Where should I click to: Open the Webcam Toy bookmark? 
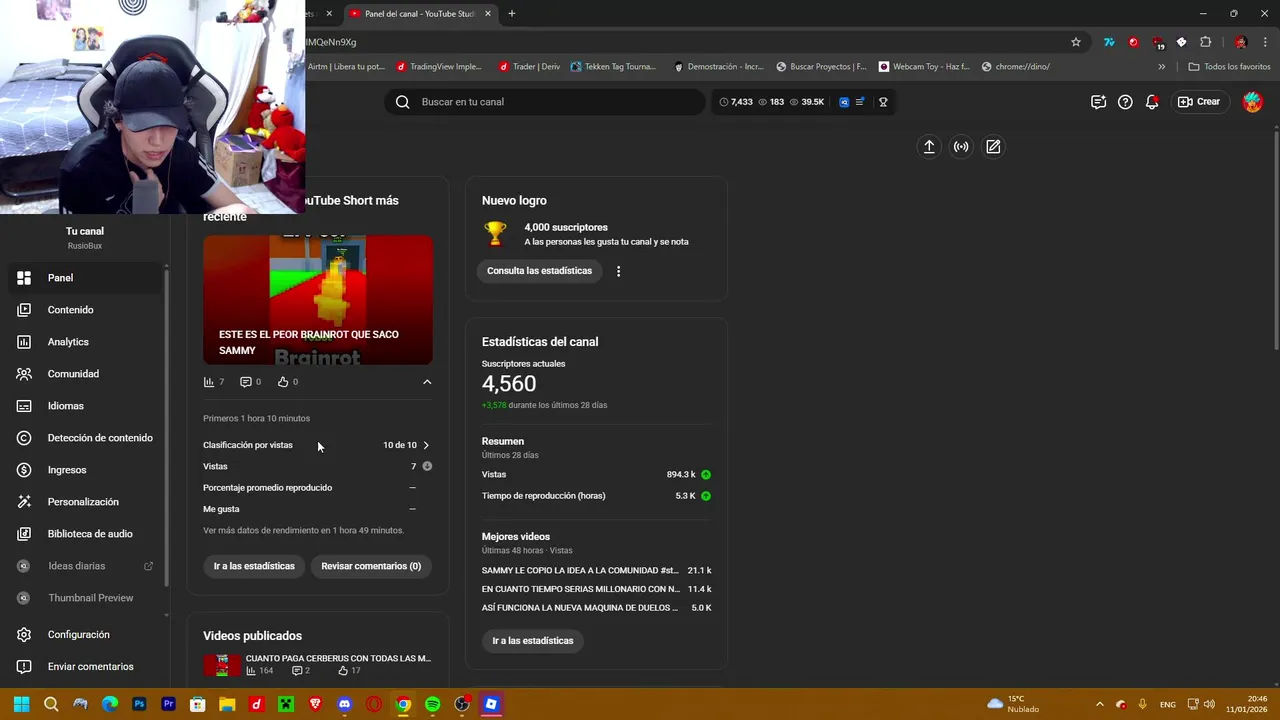[924, 67]
